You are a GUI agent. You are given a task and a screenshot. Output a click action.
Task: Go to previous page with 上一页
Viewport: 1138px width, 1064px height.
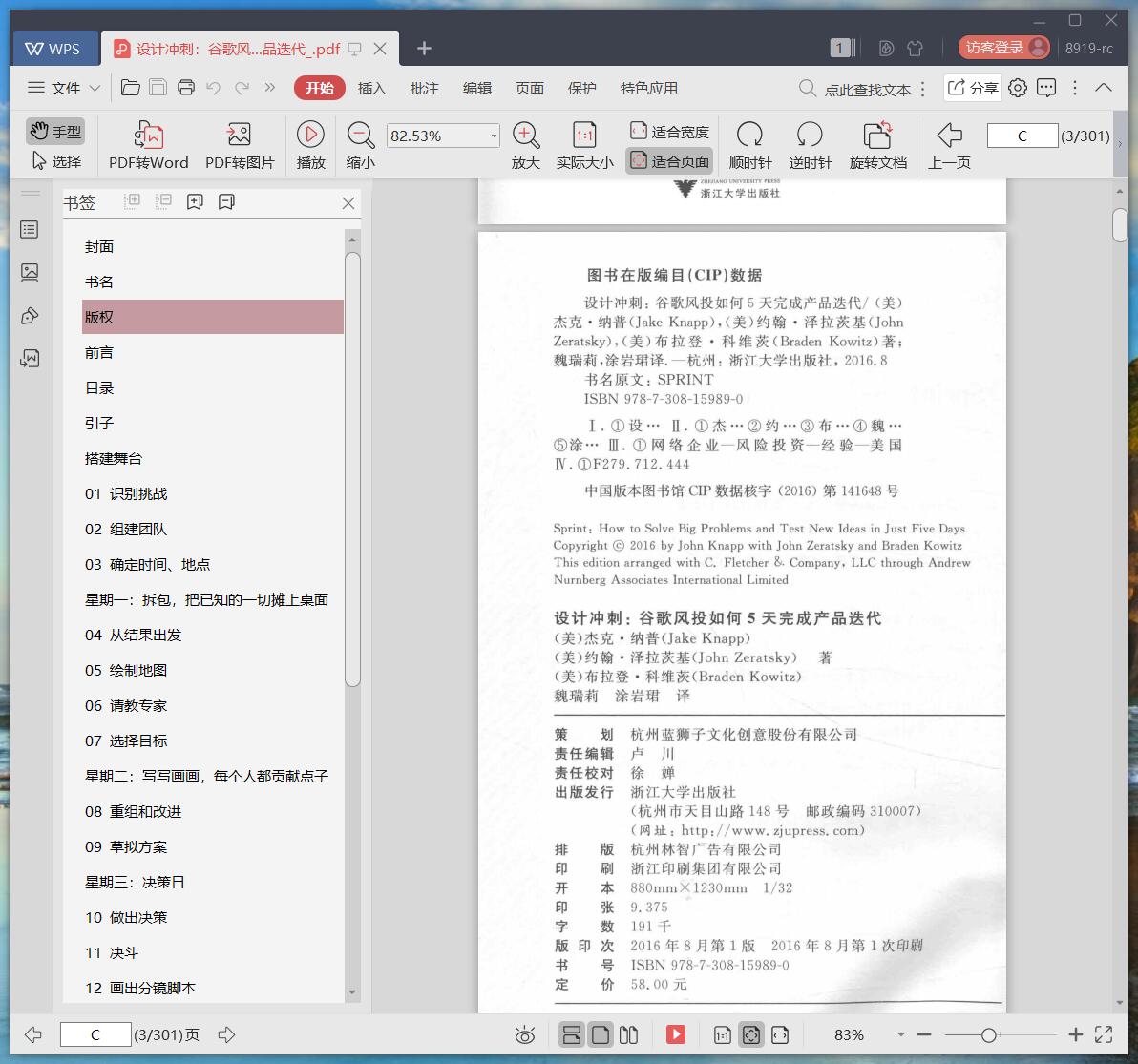coord(949,145)
